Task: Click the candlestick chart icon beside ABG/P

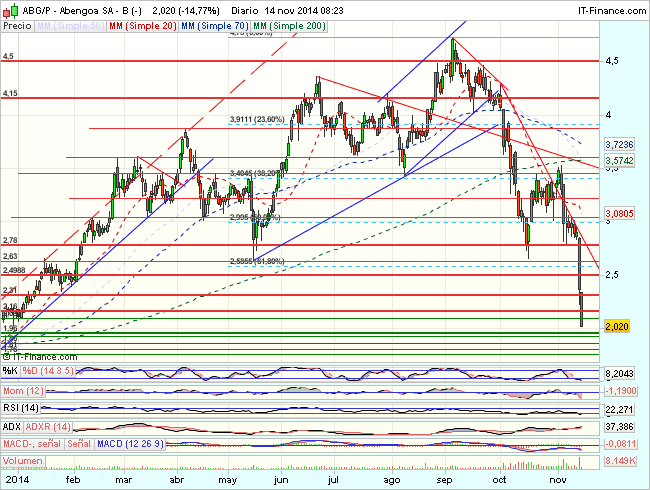Action: (x=10, y=10)
